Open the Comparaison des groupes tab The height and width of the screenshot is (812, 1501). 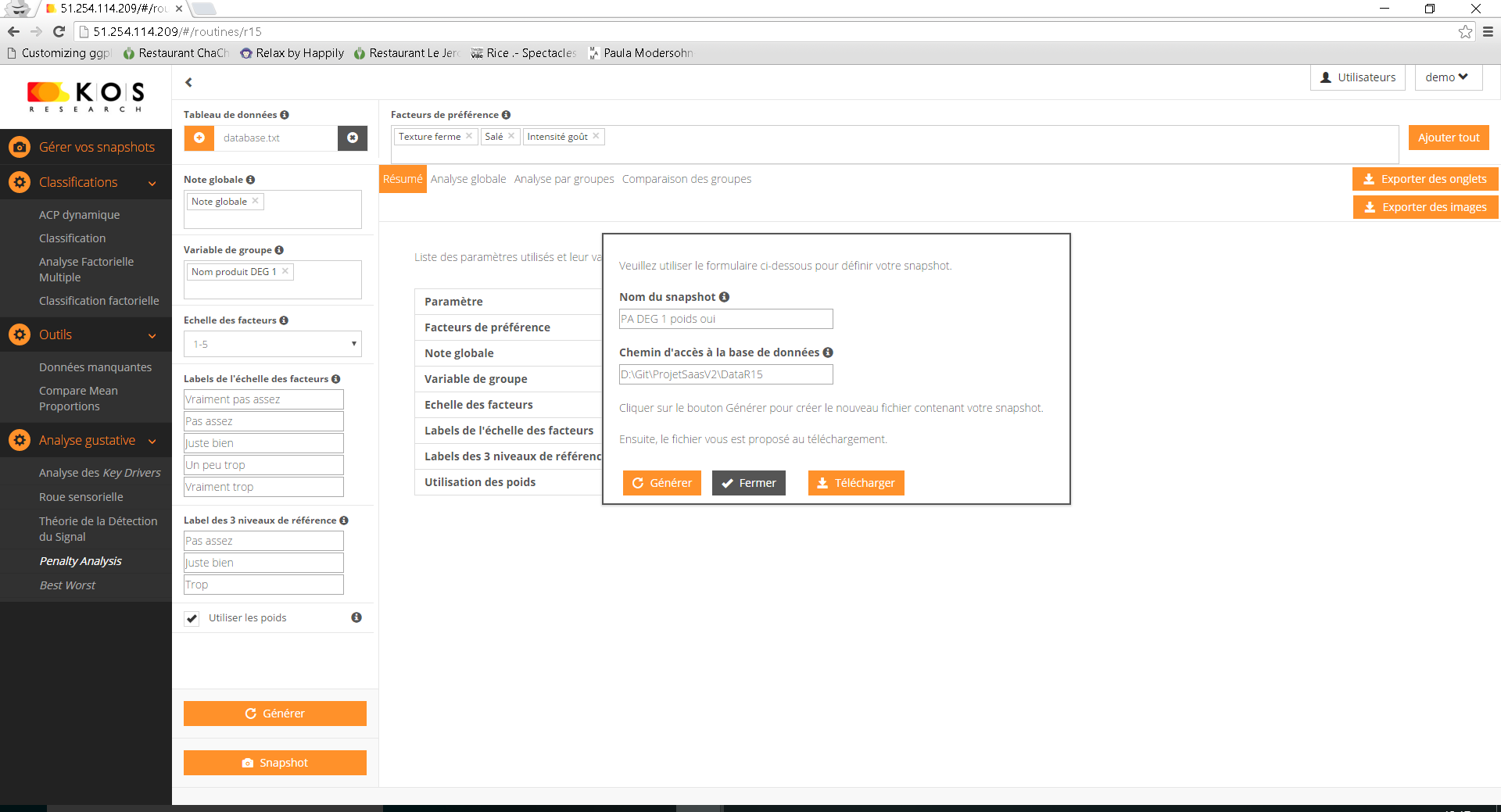click(686, 179)
